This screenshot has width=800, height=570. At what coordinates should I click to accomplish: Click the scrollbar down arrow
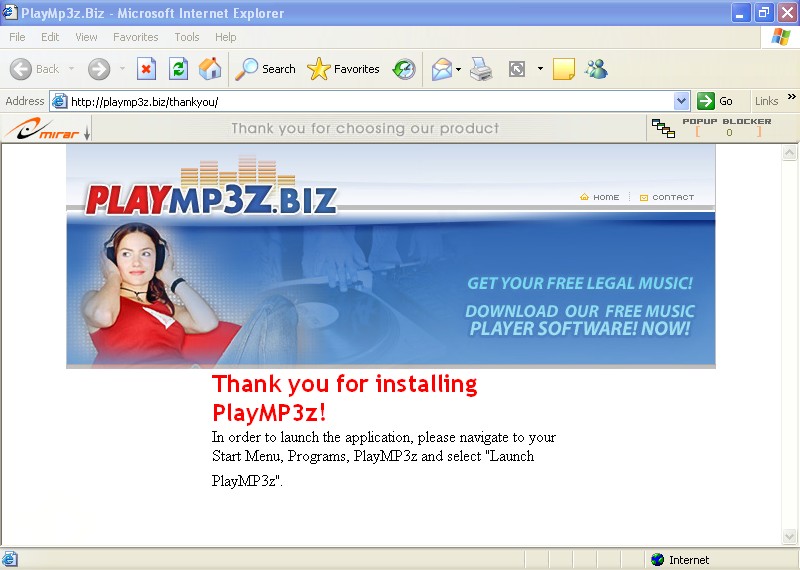(789, 536)
